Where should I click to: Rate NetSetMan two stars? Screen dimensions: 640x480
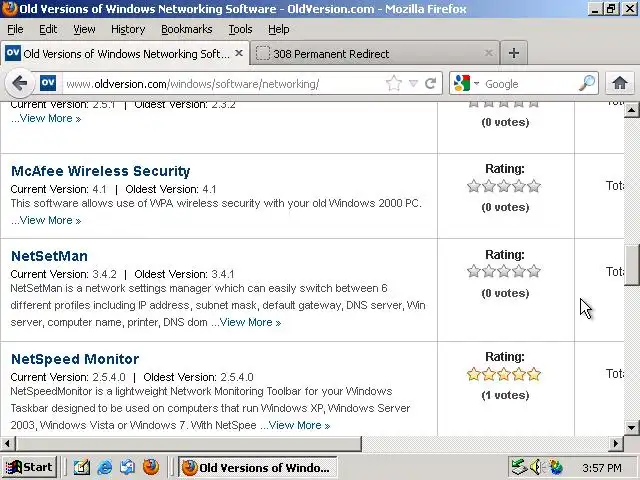click(x=489, y=271)
